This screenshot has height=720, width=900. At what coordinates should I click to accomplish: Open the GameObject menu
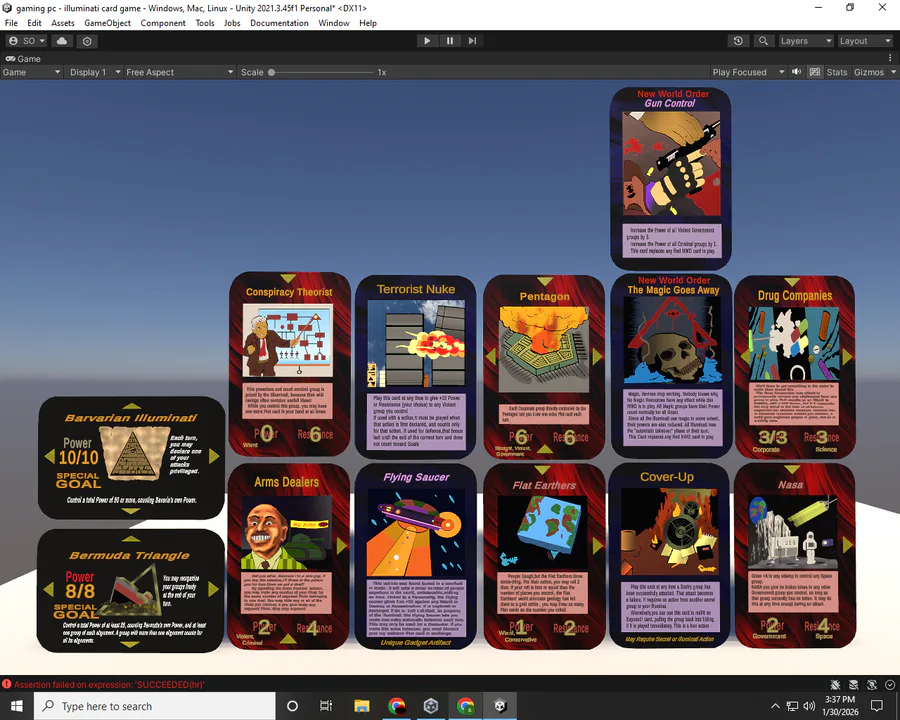pyautogui.click(x=107, y=23)
